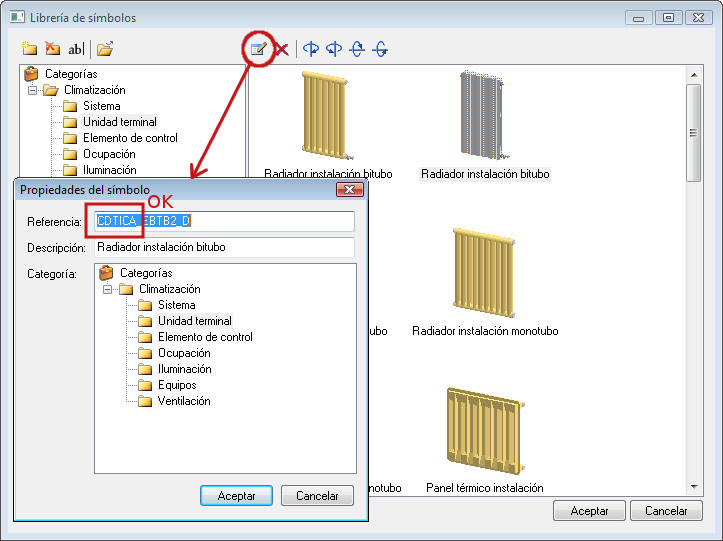This screenshot has height=541, width=723.
Task: Click Cancelar in Propiedades del símbolo dialog
Action: point(317,496)
